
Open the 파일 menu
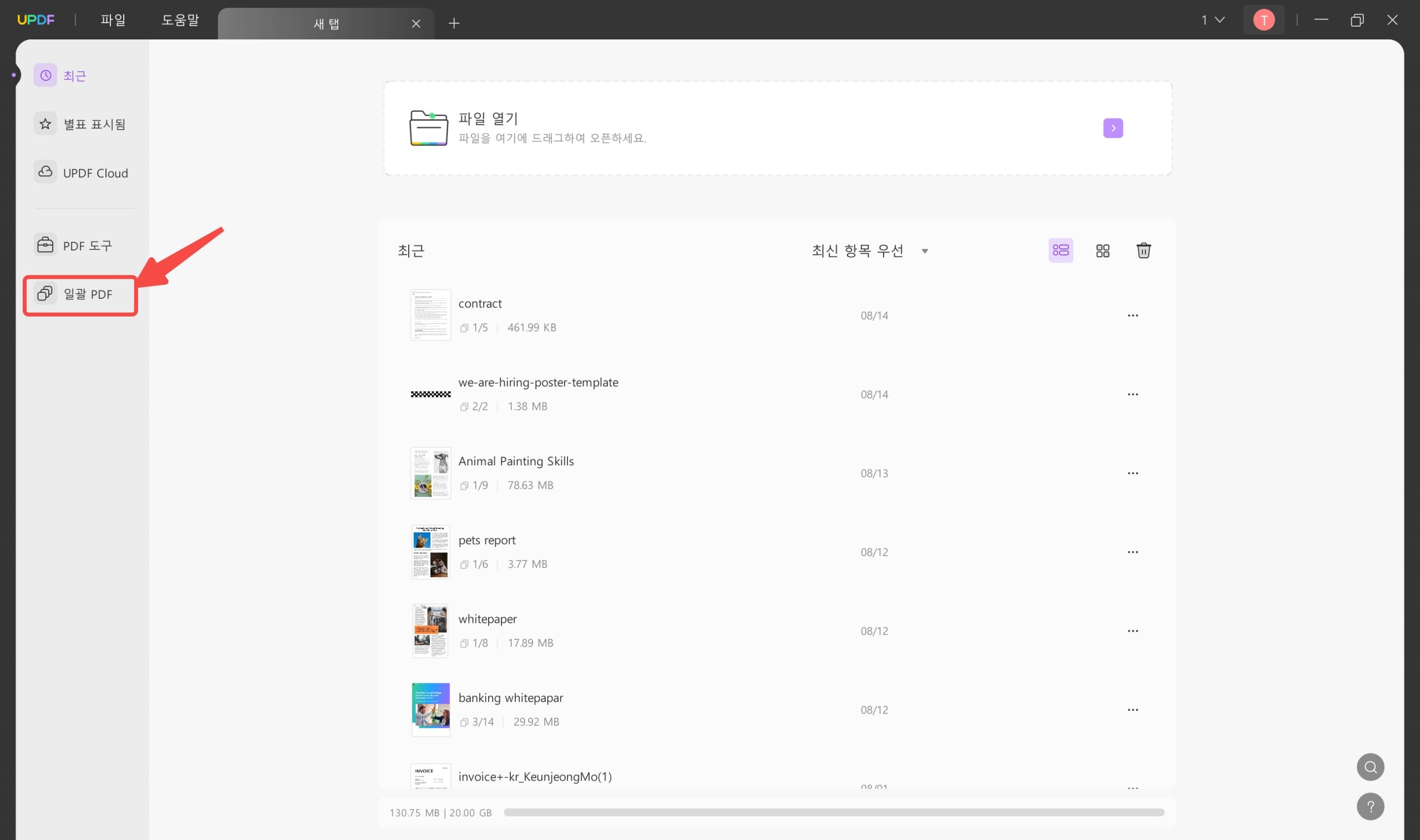(x=113, y=21)
